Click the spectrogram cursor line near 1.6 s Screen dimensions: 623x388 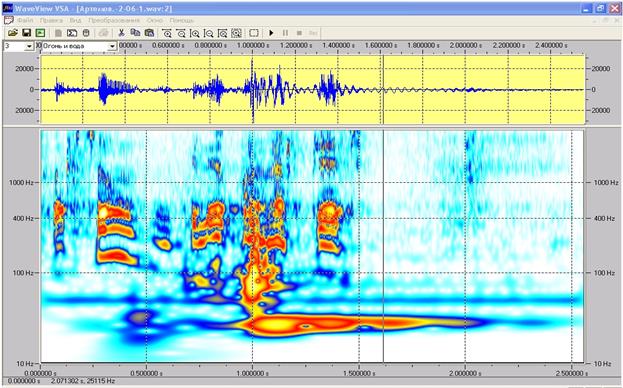pos(383,246)
